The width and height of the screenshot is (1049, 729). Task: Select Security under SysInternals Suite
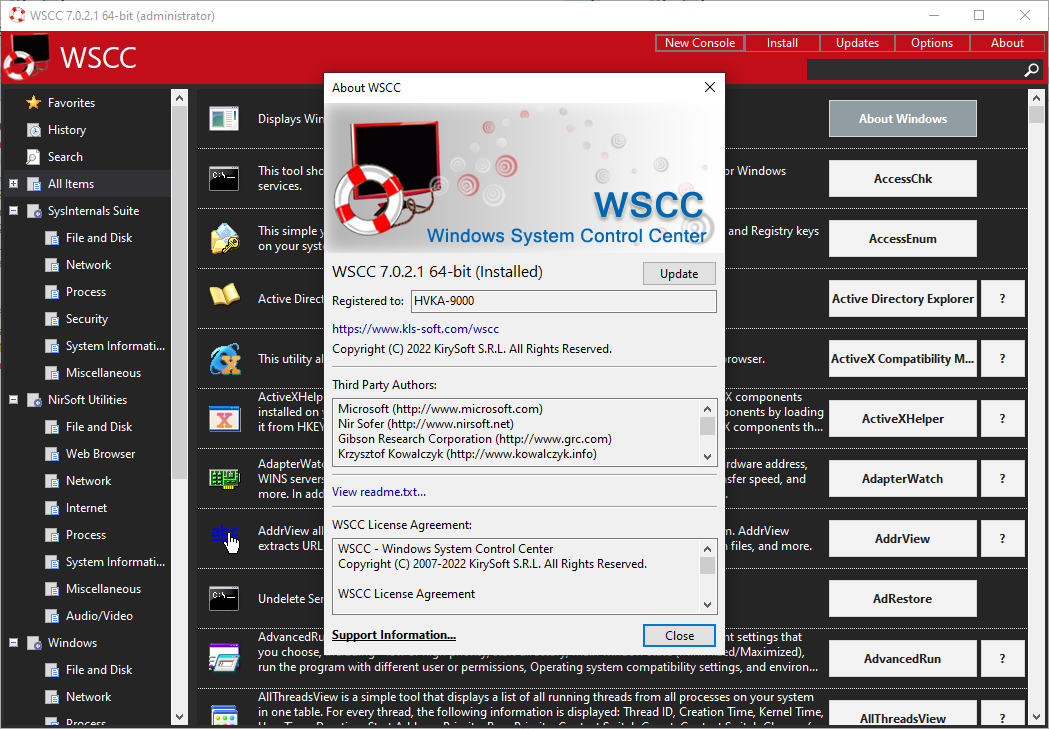click(x=86, y=319)
